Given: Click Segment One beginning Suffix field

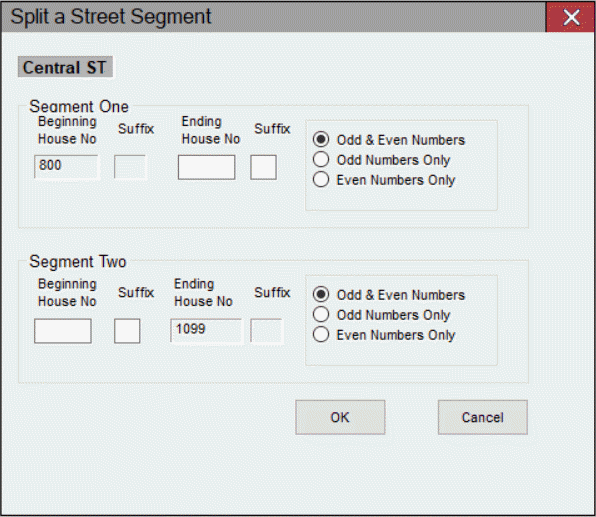Looking at the screenshot, I should coord(130,167).
